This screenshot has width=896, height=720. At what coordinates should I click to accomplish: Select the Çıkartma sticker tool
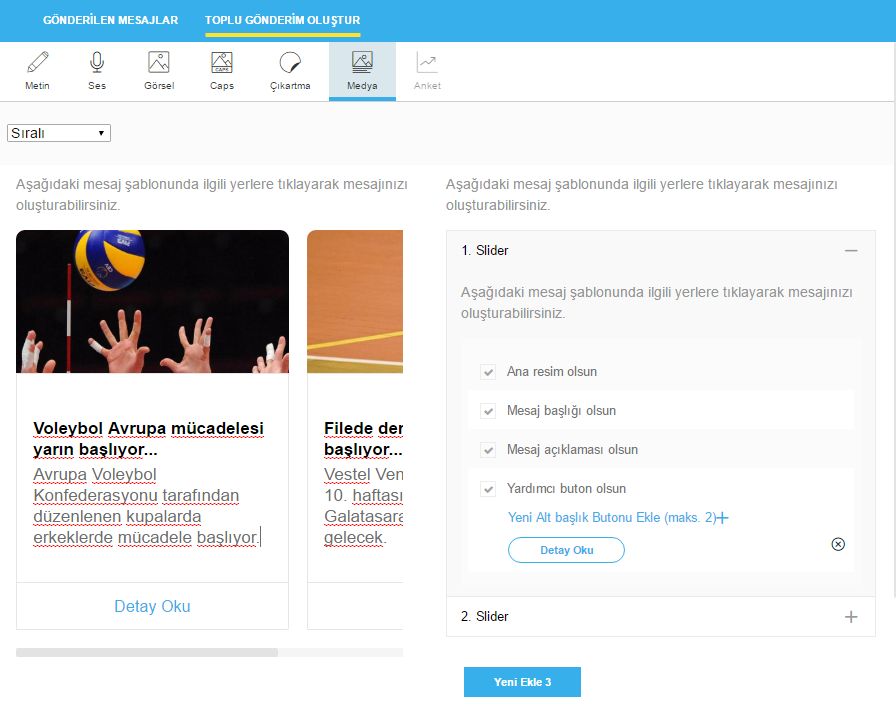(290, 71)
